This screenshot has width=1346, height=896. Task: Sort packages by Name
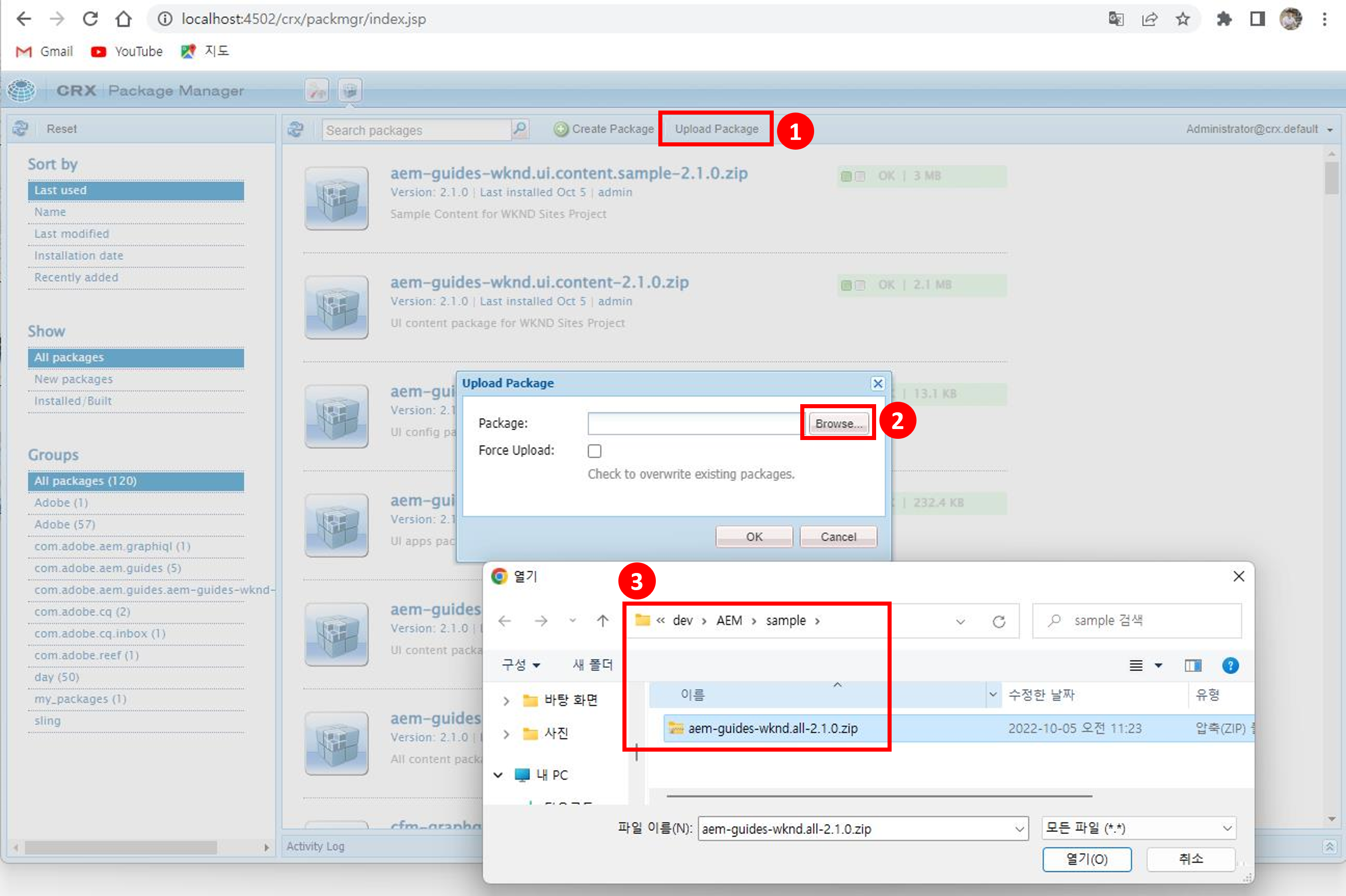(50, 212)
